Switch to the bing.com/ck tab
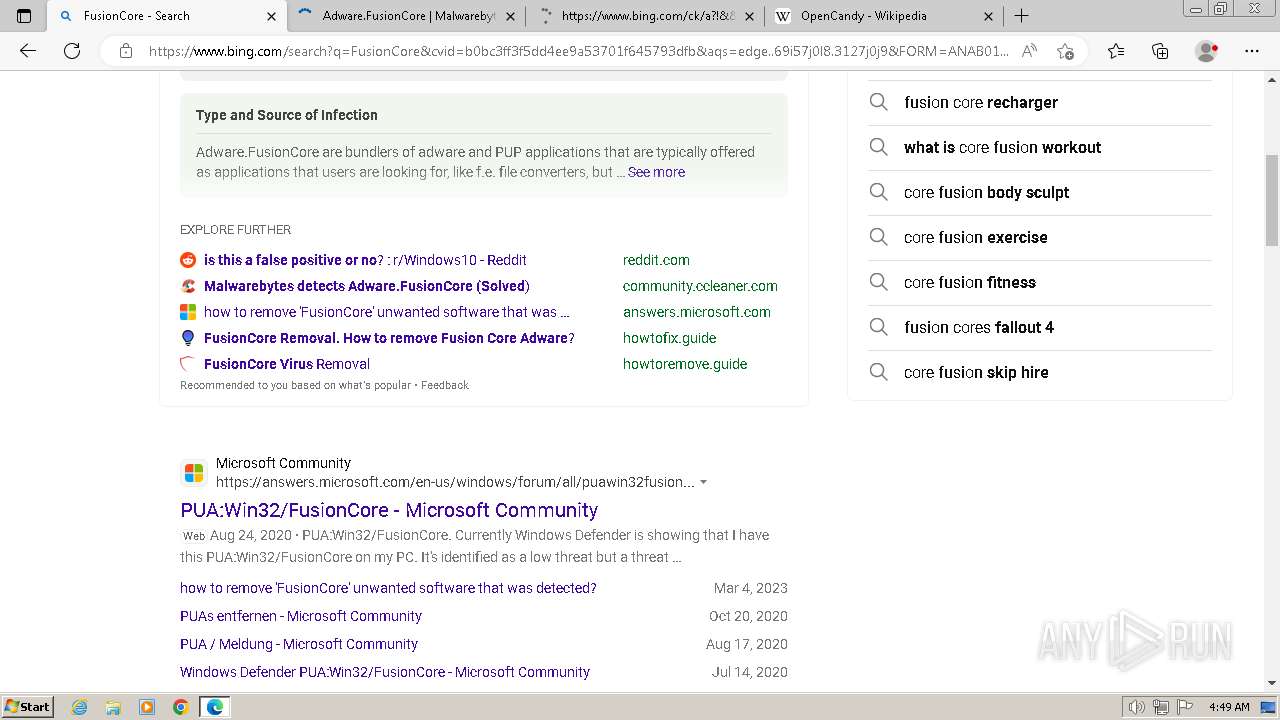The image size is (1280, 720). pos(647,16)
